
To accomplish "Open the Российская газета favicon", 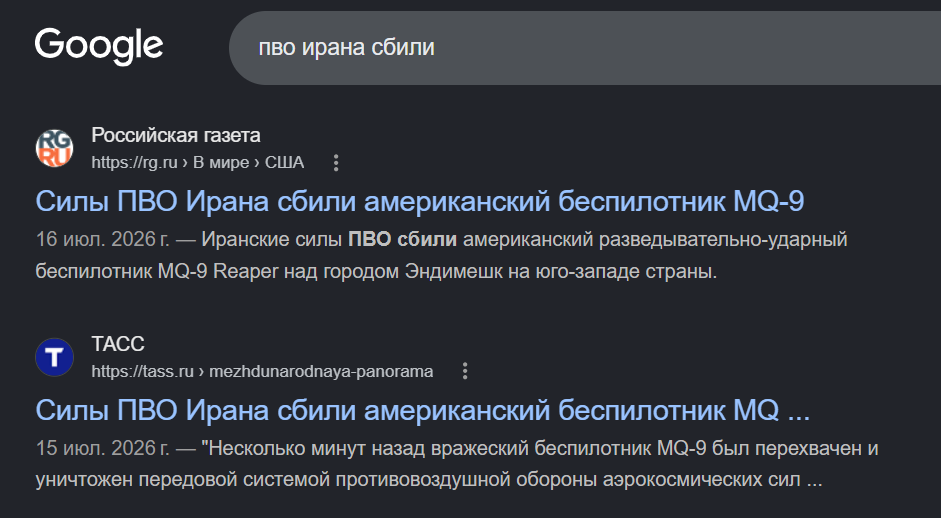I will tap(55, 148).
